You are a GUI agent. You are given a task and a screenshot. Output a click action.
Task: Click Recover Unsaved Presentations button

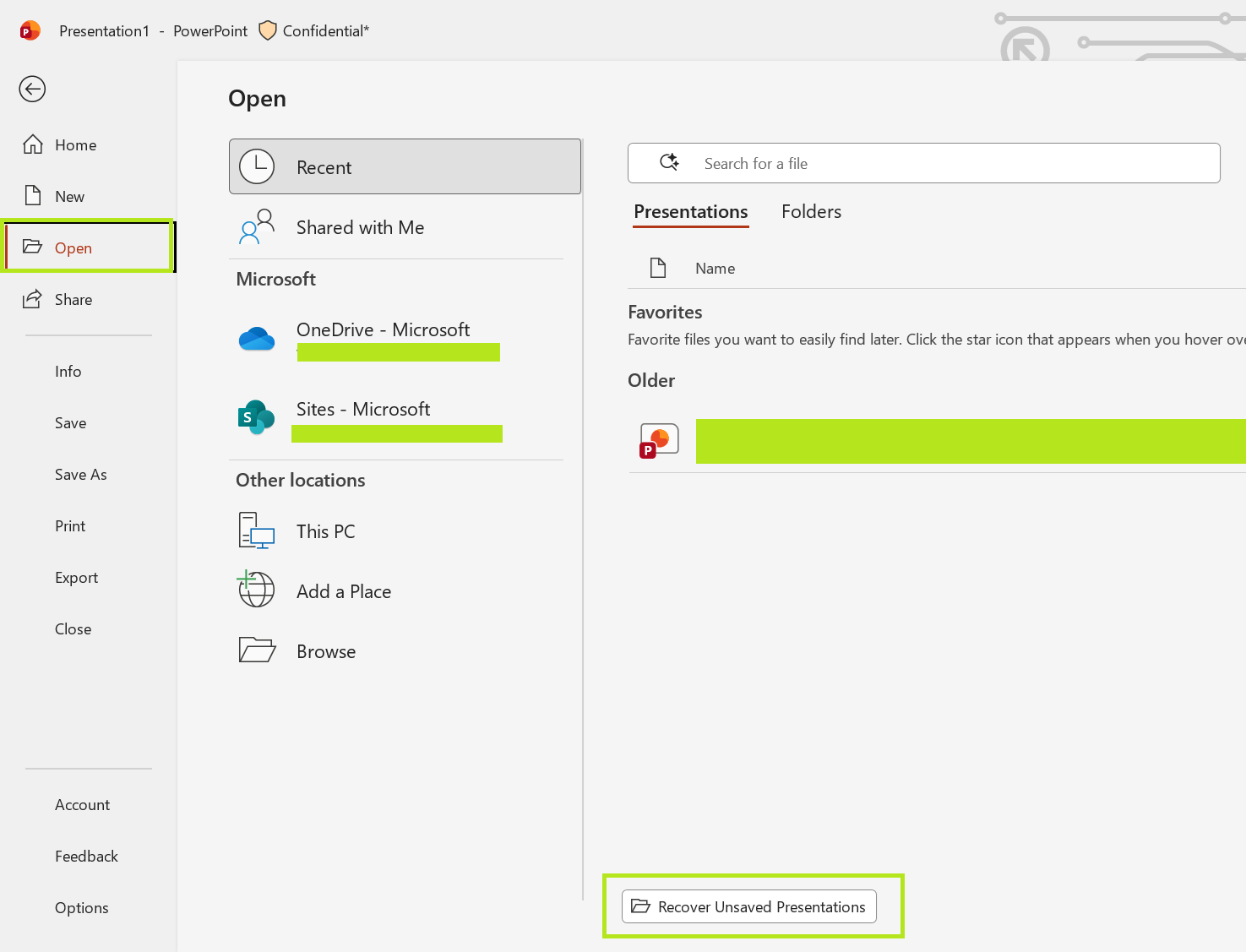click(749, 906)
